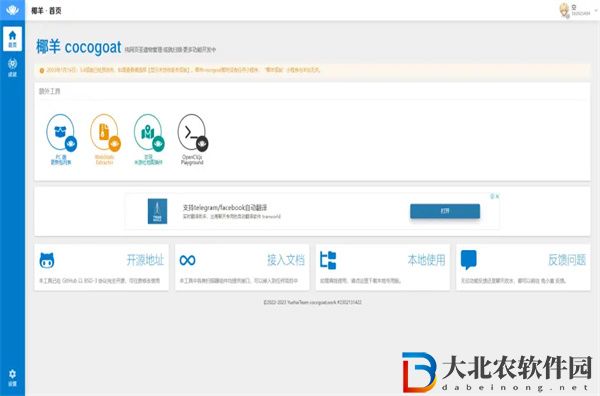Click the user avatar in top-right

pyautogui.click(x=564, y=10)
